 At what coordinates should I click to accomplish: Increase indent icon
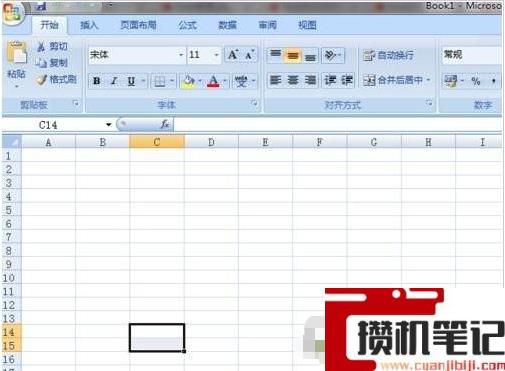click(347, 80)
